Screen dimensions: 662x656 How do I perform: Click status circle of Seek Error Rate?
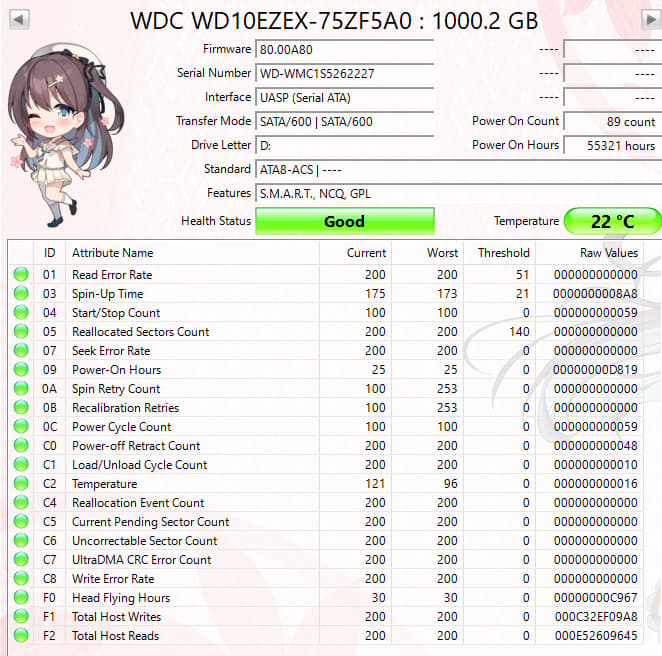(21, 350)
